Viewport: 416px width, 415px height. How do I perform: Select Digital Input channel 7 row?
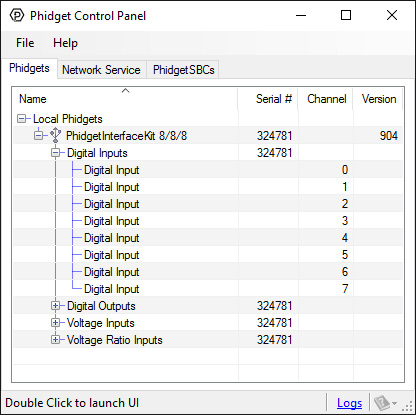(x=208, y=289)
